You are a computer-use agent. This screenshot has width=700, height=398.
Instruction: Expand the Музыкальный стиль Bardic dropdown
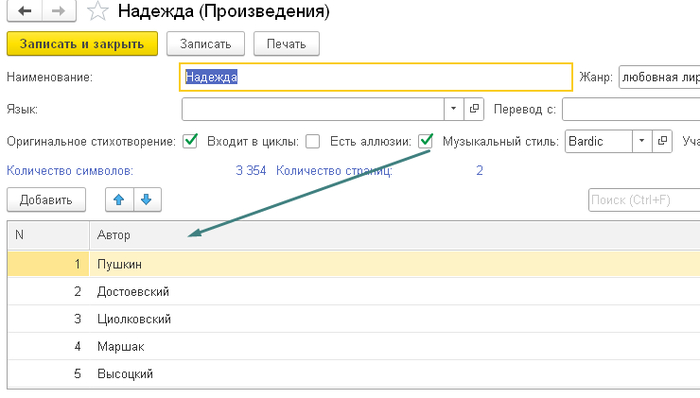pyautogui.click(x=642, y=141)
